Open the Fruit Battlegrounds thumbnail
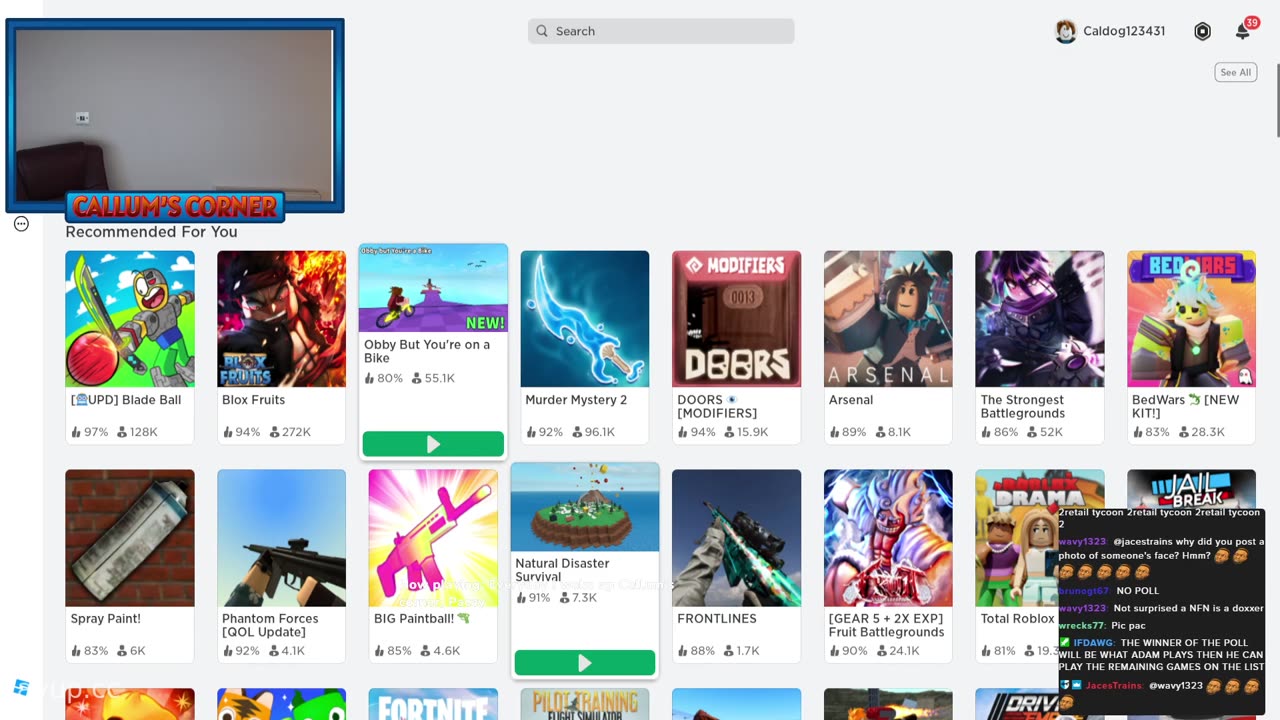The image size is (1280, 720). click(x=888, y=537)
